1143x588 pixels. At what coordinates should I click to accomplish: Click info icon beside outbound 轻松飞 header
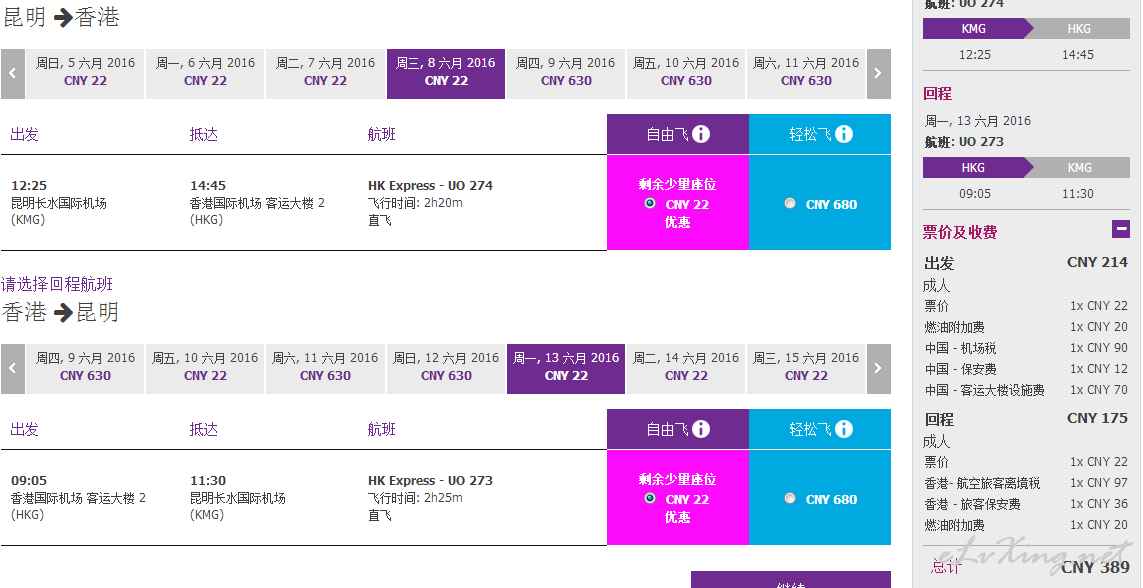843,134
